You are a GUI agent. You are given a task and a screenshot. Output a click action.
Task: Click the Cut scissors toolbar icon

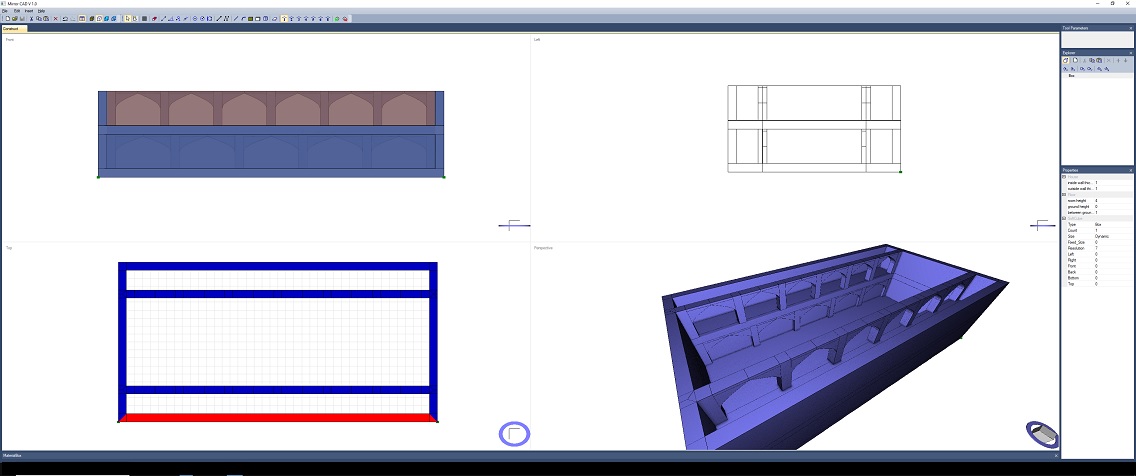click(x=30, y=19)
